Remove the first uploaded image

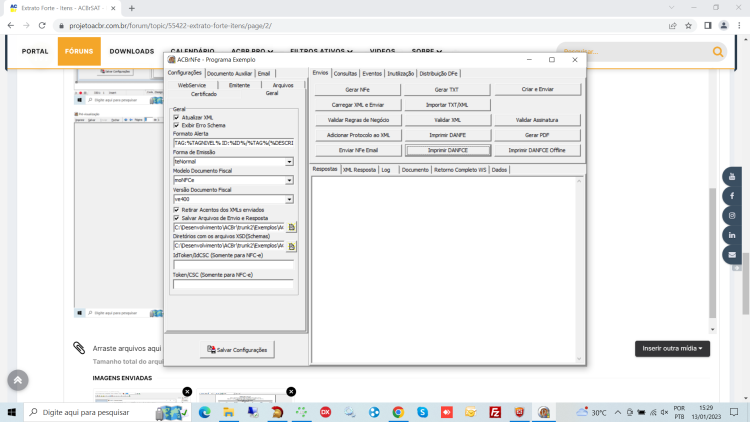point(187,392)
